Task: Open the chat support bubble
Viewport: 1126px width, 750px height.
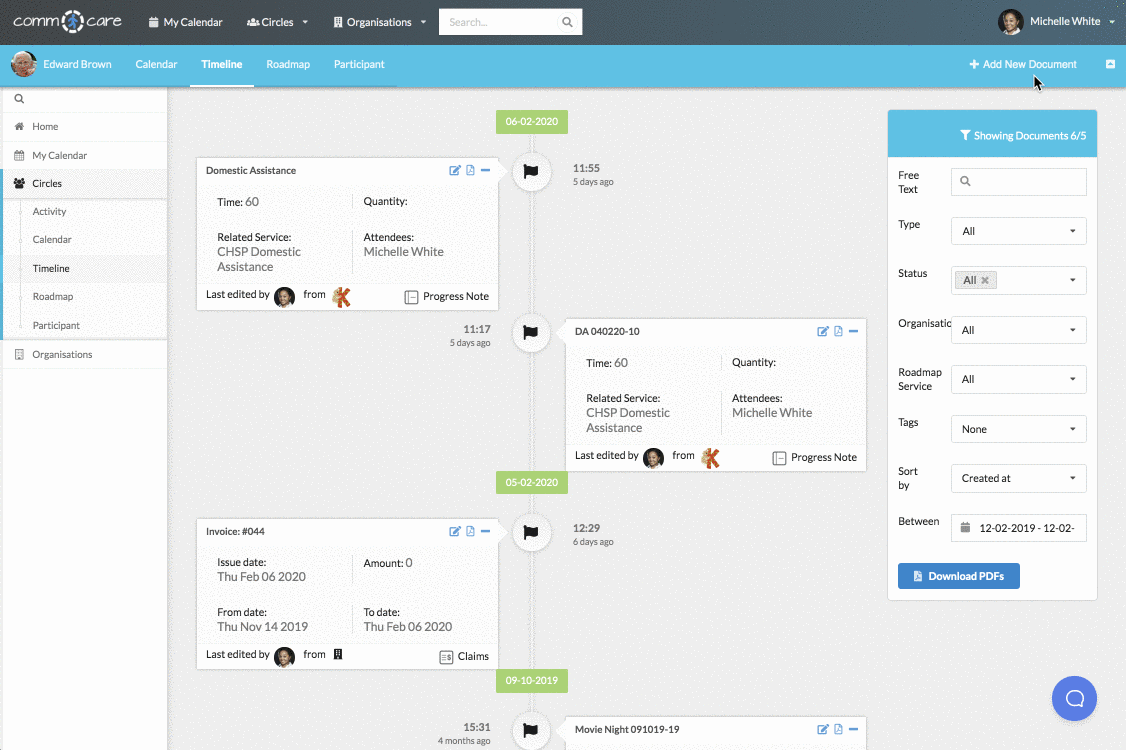Action: [1074, 698]
